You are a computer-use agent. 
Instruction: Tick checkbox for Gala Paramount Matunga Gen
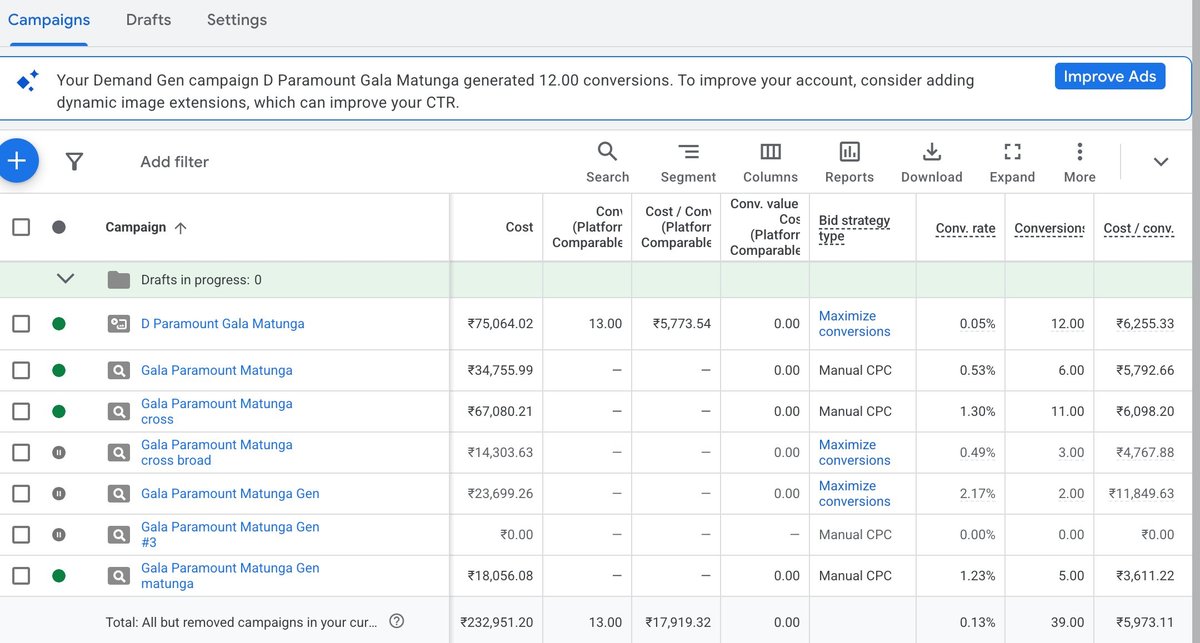(x=21, y=493)
